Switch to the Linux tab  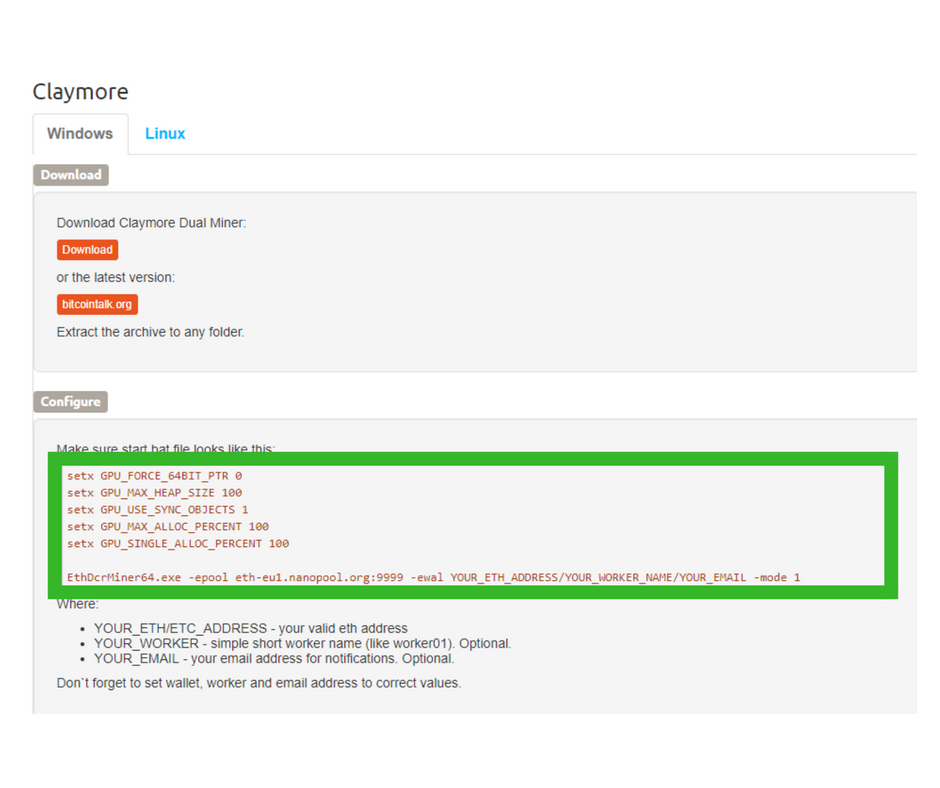point(165,134)
